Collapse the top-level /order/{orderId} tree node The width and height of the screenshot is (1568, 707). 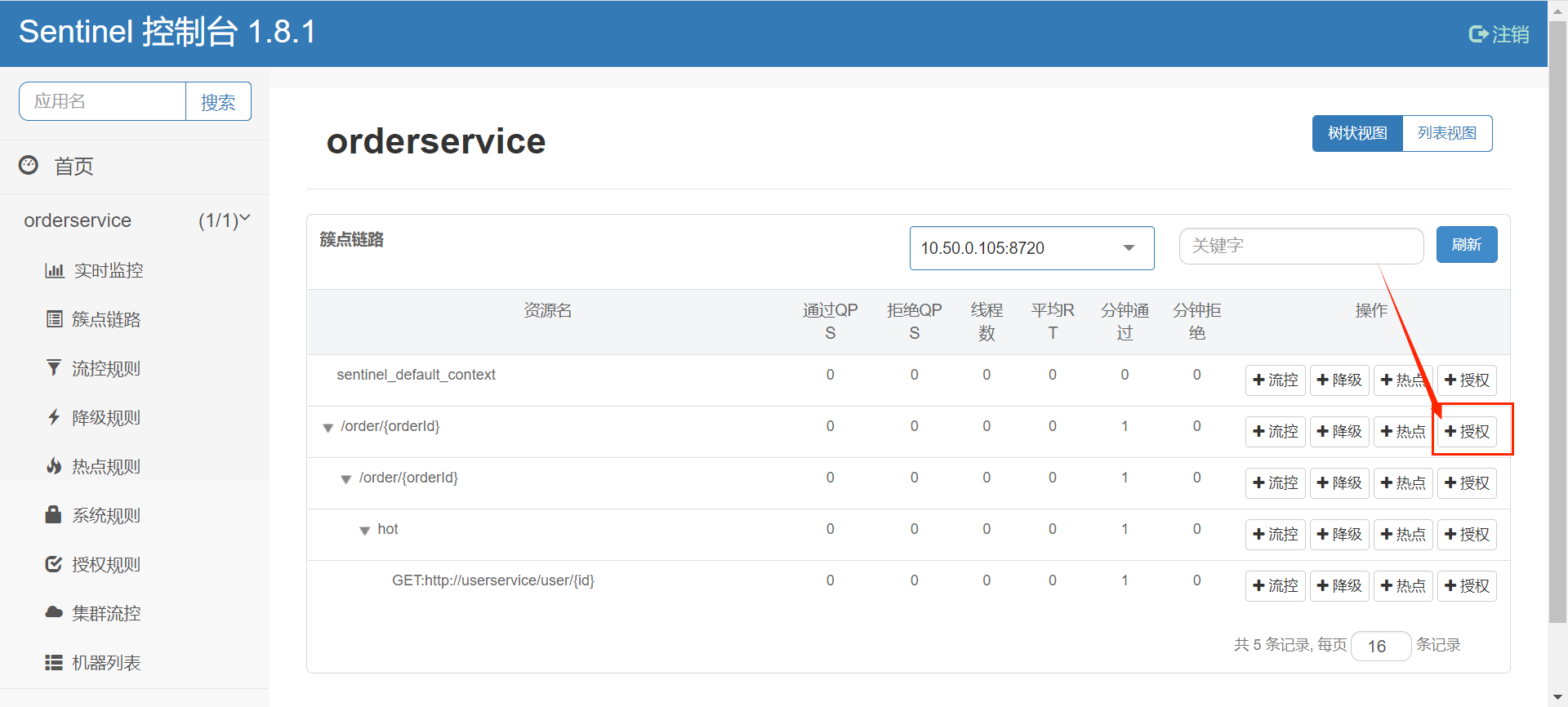[327, 428]
